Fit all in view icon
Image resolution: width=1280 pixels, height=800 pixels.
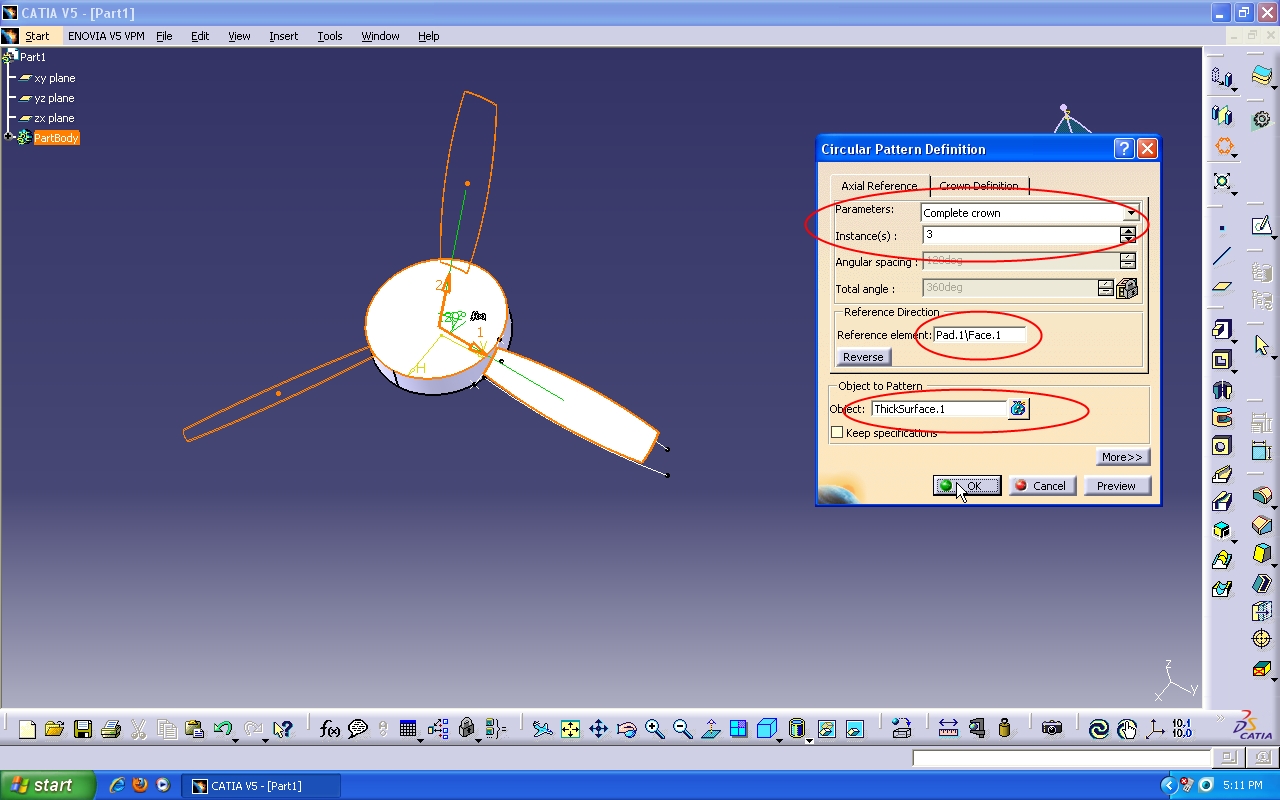coord(570,729)
